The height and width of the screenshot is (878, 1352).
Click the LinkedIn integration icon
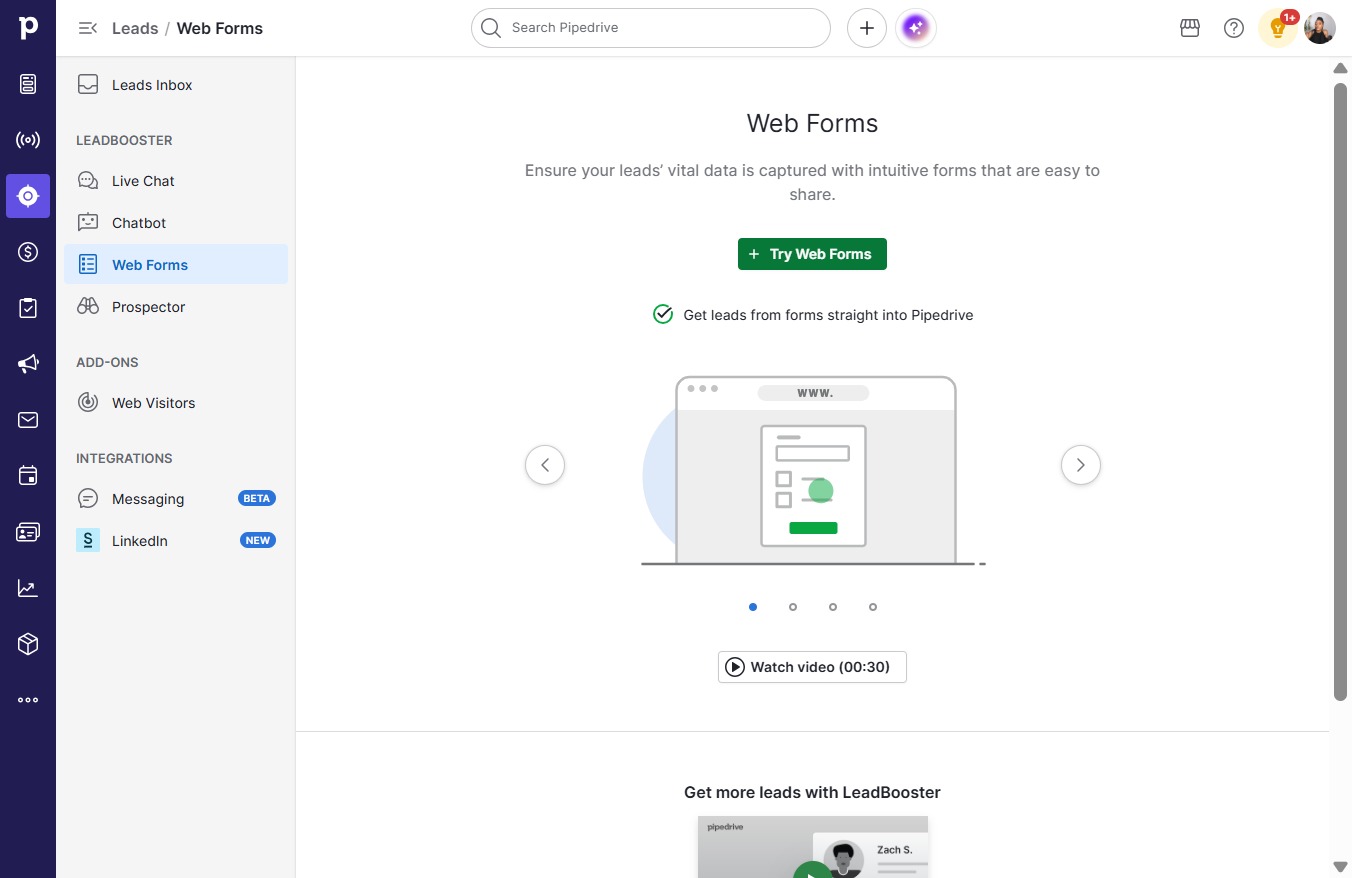88,541
